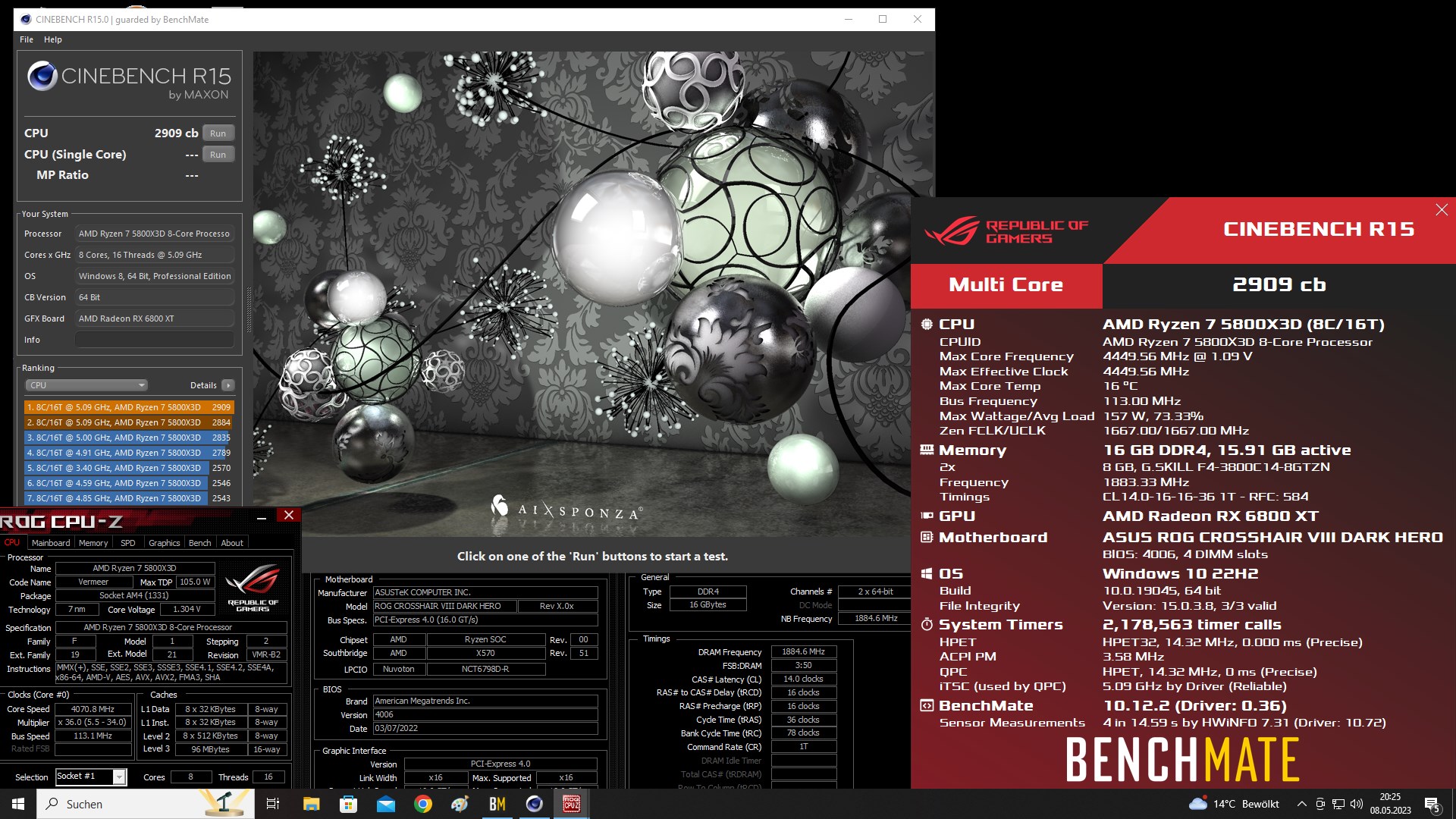Image resolution: width=1456 pixels, height=819 pixels.
Task: Switch to the Graphics tab in CPU-Z
Action: pos(165,543)
